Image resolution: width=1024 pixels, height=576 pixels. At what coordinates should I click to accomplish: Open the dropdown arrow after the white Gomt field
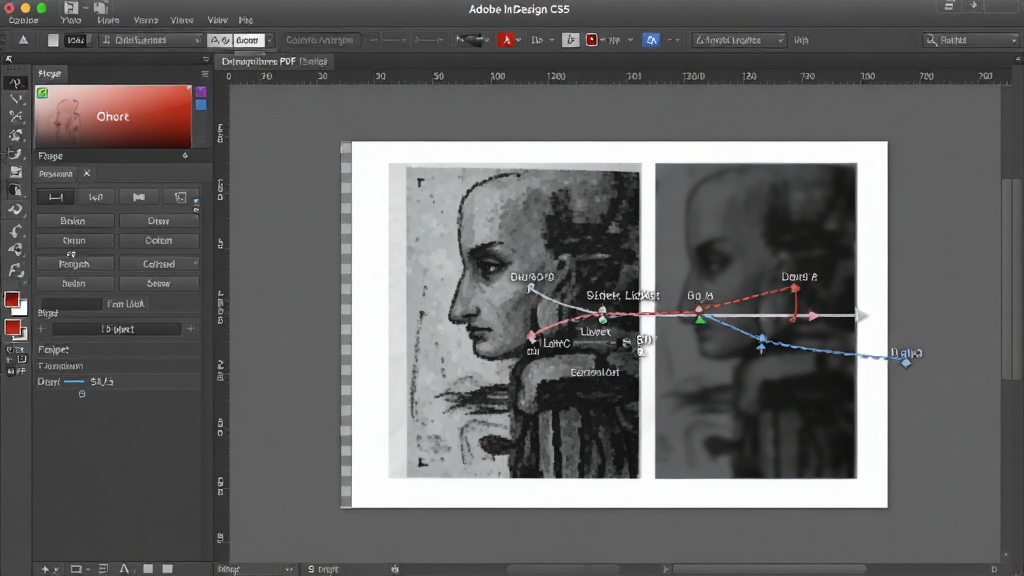tap(269, 40)
